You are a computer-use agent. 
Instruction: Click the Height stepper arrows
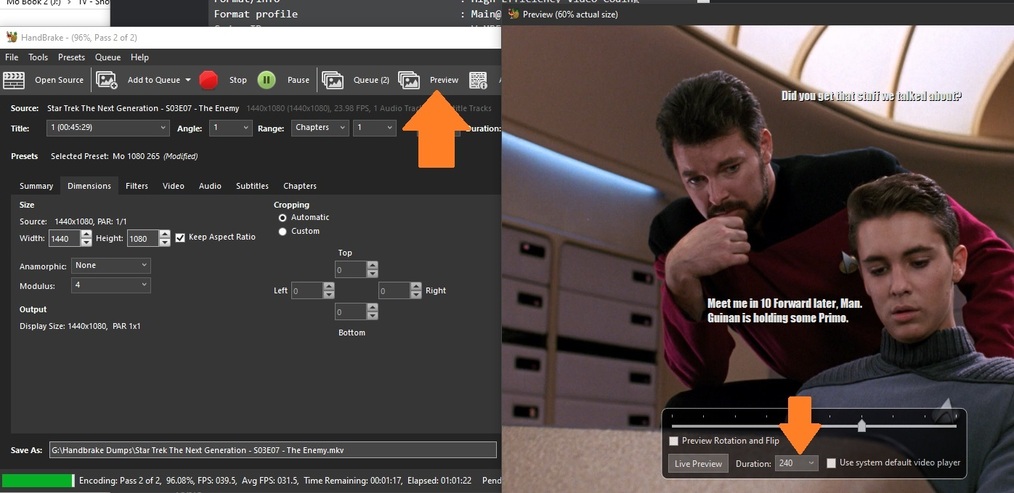coord(165,239)
